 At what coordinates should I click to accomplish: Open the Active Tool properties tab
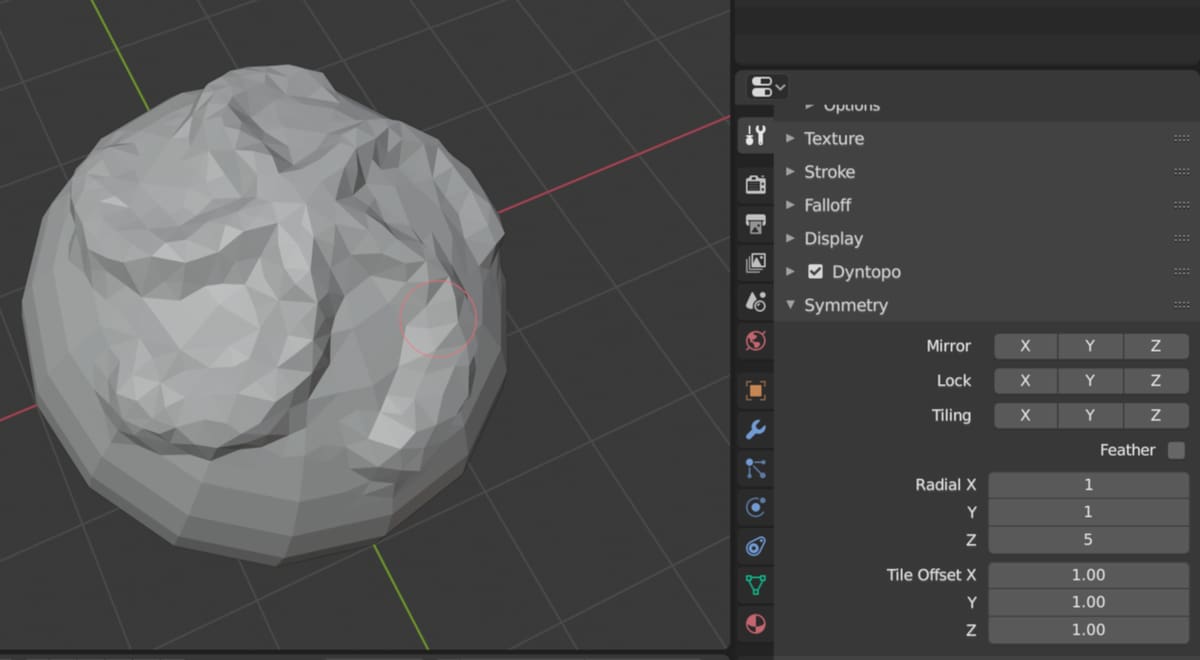(755, 136)
